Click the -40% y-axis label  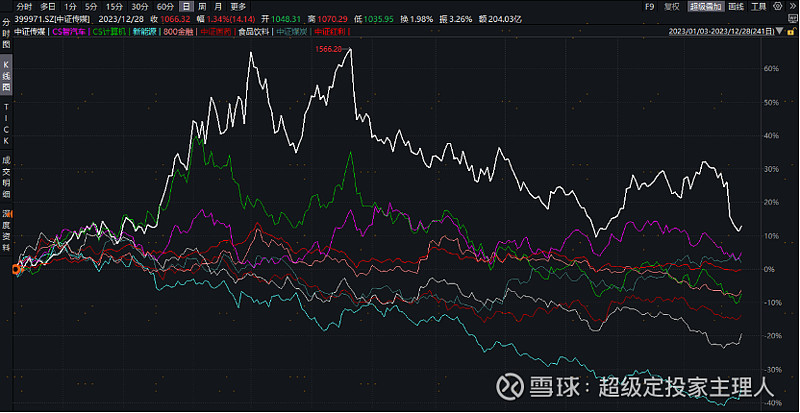[770, 402]
